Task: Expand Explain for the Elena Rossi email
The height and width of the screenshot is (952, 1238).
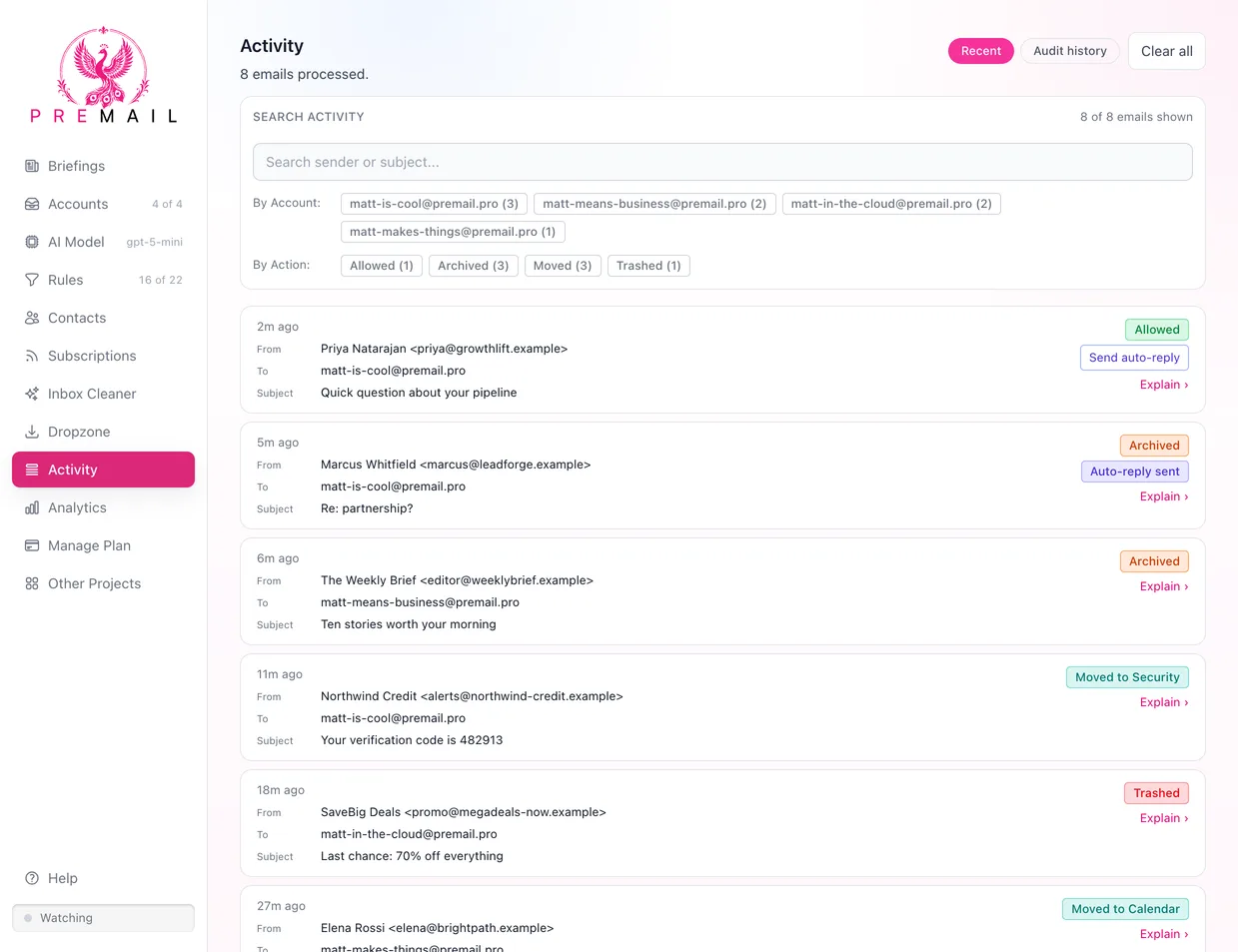Action: click(x=1164, y=934)
